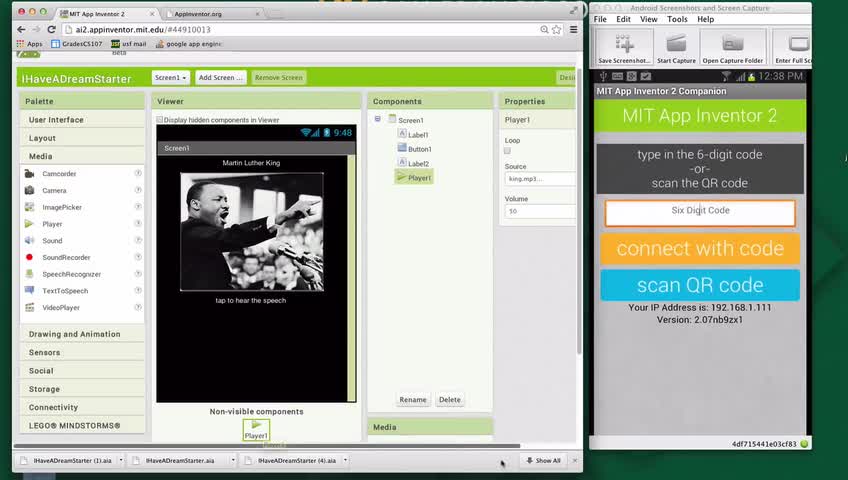Expand the User Interface palette section
This screenshot has height=480, width=848.
pos(83,120)
